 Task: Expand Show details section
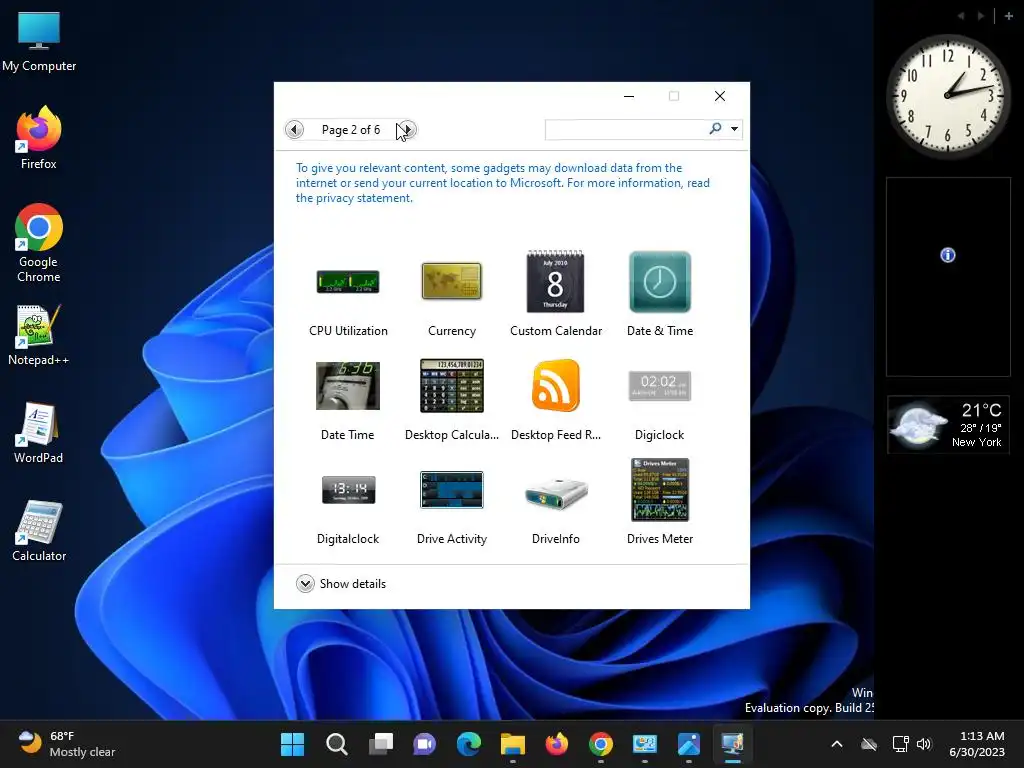click(341, 584)
